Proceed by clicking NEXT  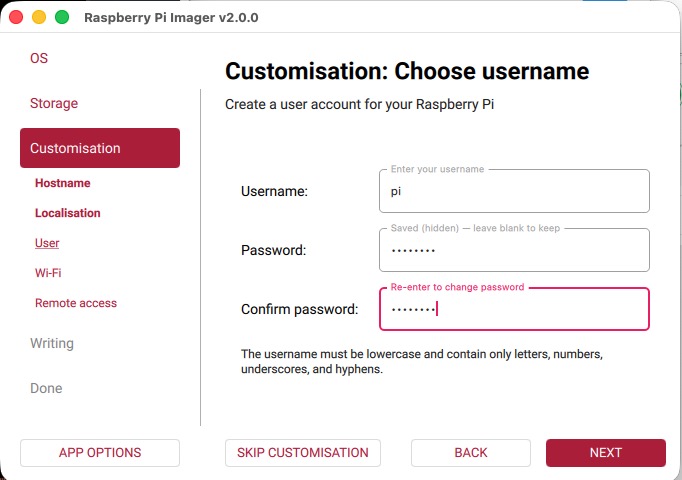click(606, 453)
